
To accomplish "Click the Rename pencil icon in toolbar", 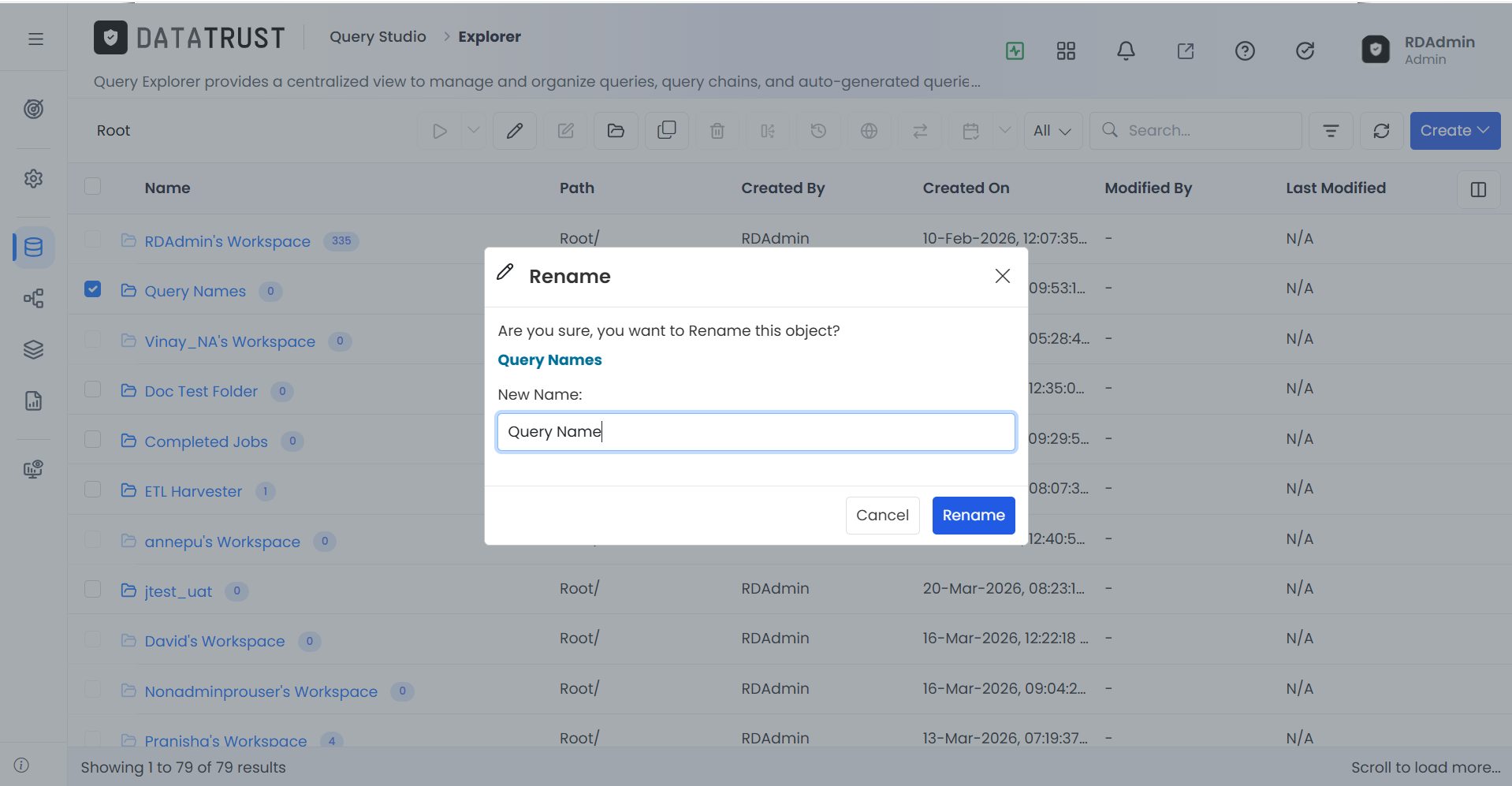I will (515, 131).
